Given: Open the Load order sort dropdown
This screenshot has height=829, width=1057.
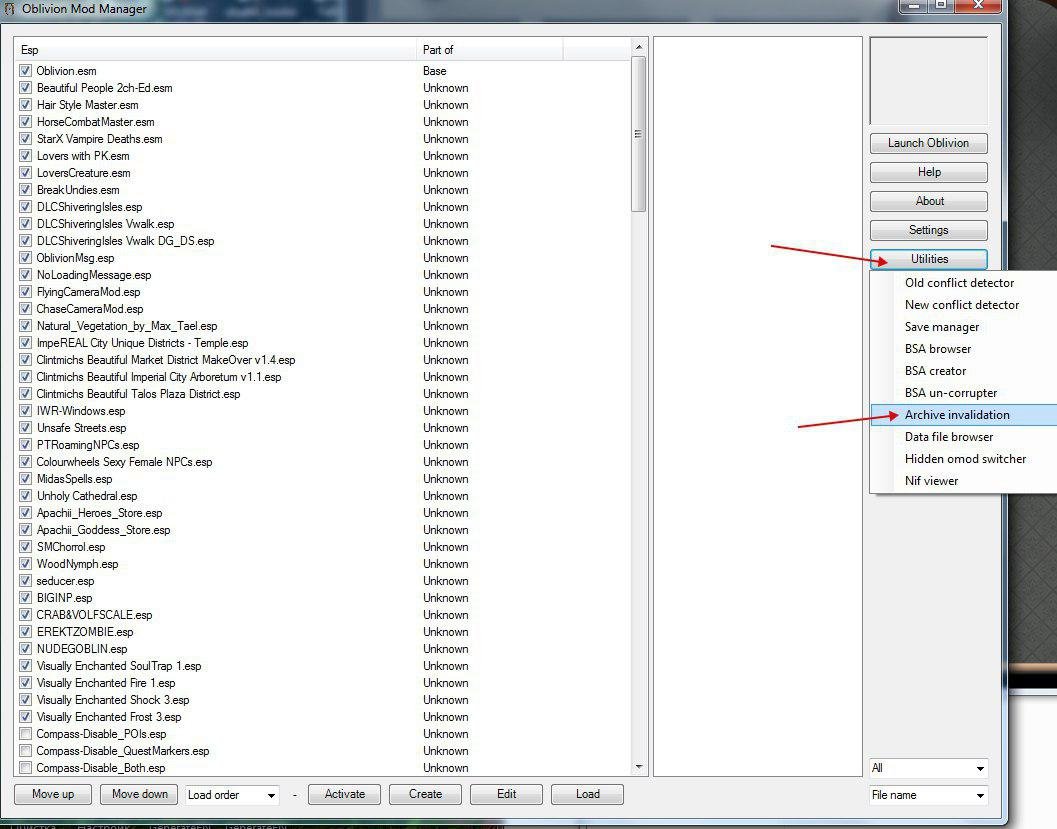Looking at the screenshot, I should click(232, 795).
